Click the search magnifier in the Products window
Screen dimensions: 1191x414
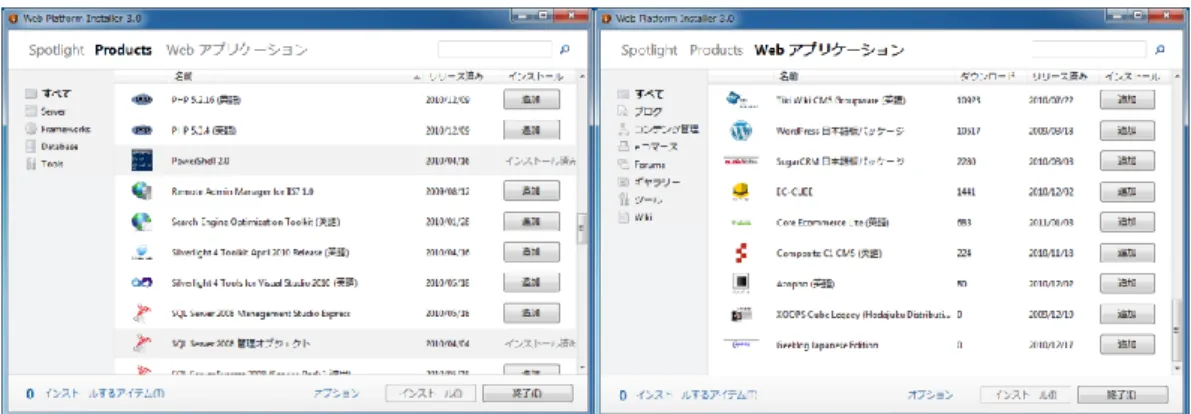[x=564, y=49]
